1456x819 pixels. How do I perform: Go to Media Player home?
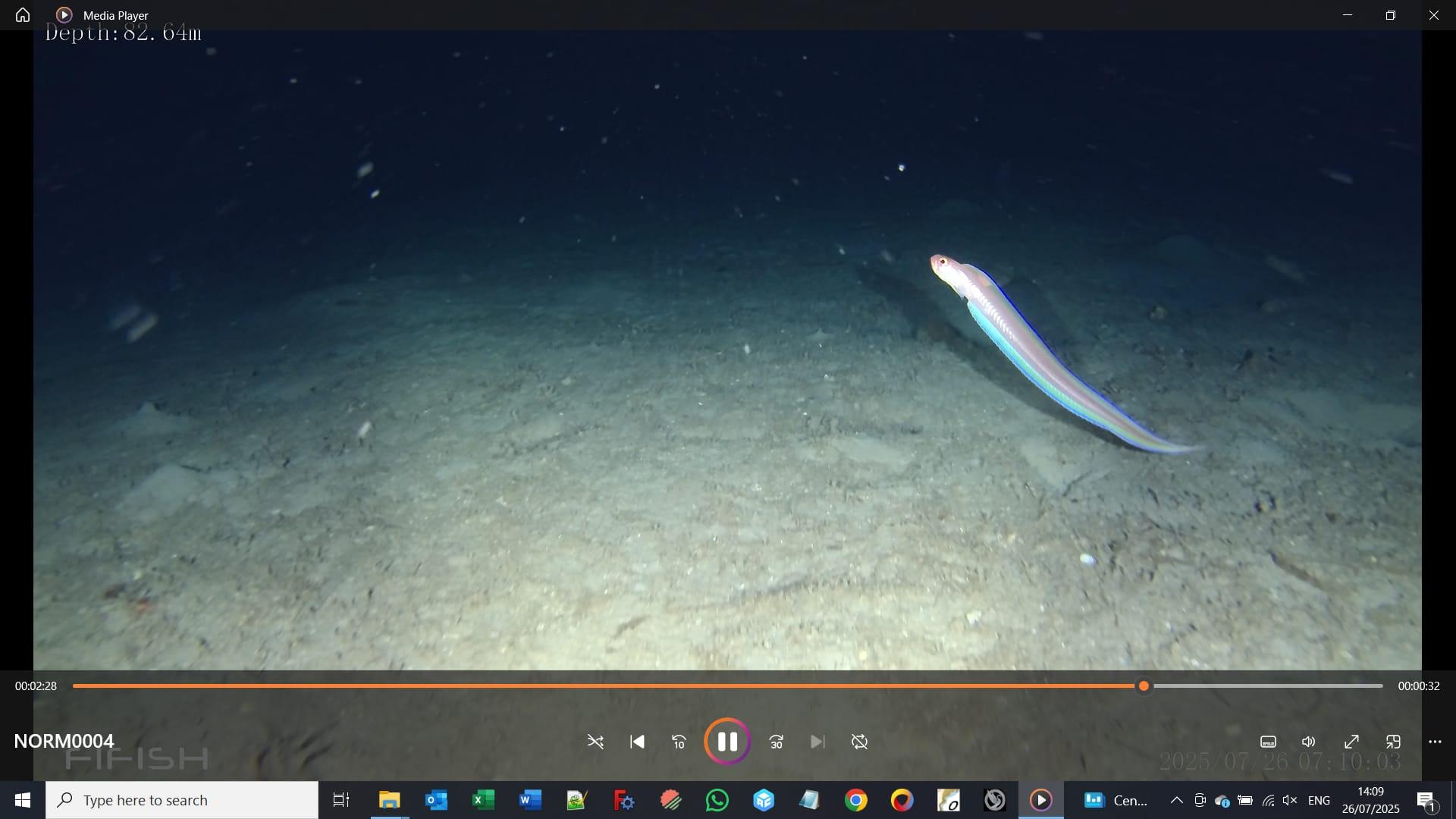(x=23, y=15)
